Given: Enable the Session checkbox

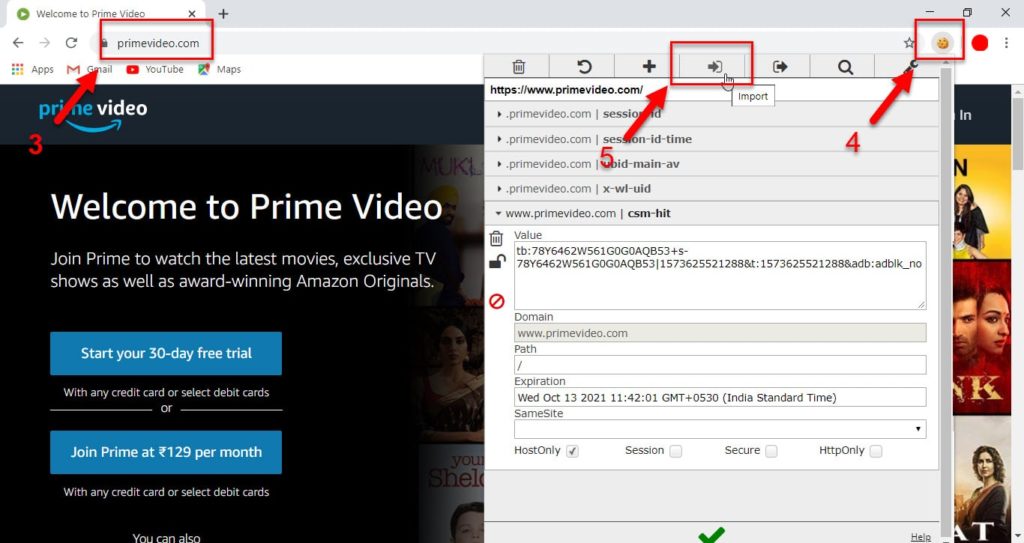Looking at the screenshot, I should 676,451.
